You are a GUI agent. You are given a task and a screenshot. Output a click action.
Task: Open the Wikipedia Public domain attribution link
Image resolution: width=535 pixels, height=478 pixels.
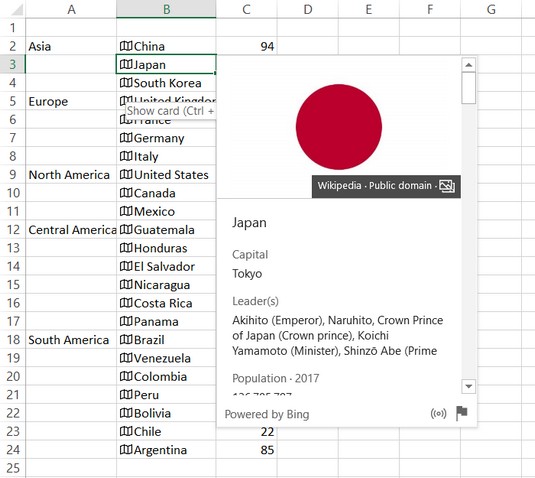coord(375,186)
